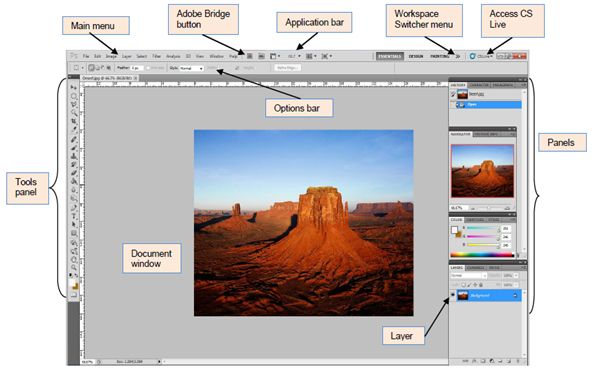The height and width of the screenshot is (373, 595).
Task: Click the Adobe Bridge button
Action: [x=250, y=56]
